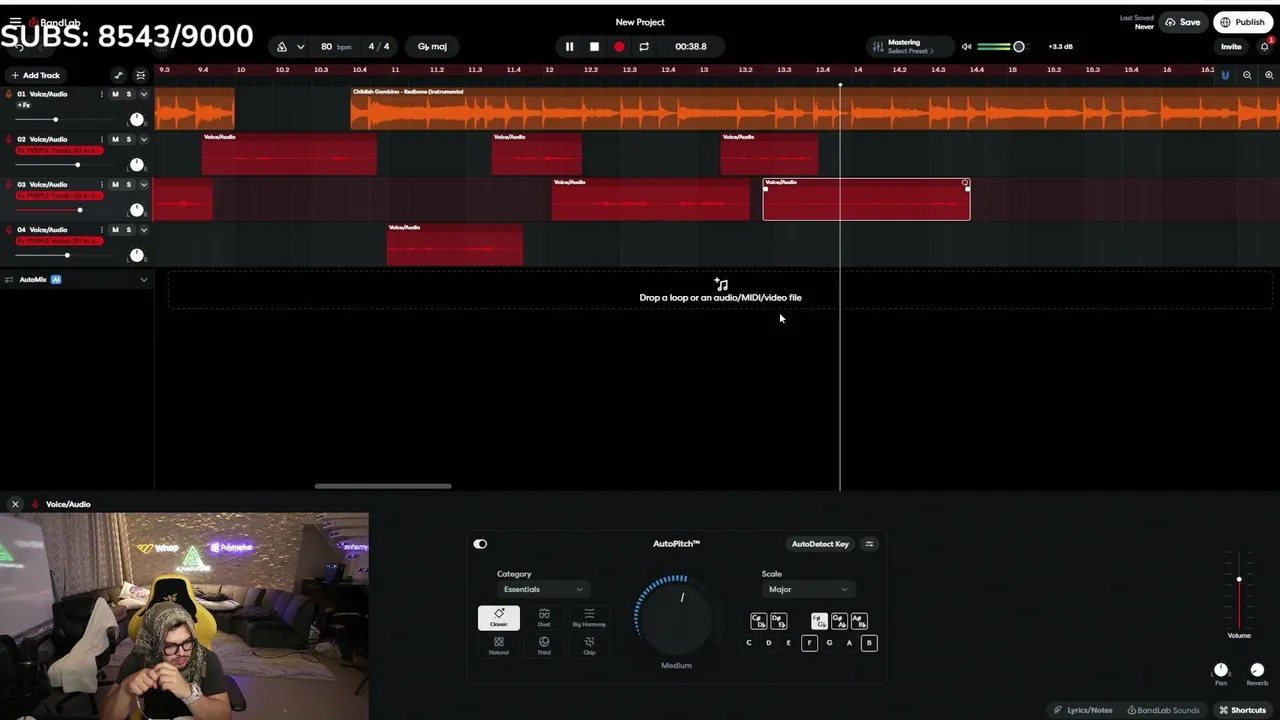Pause playback in the transport bar
Screen dimensions: 1280x720
[570, 47]
